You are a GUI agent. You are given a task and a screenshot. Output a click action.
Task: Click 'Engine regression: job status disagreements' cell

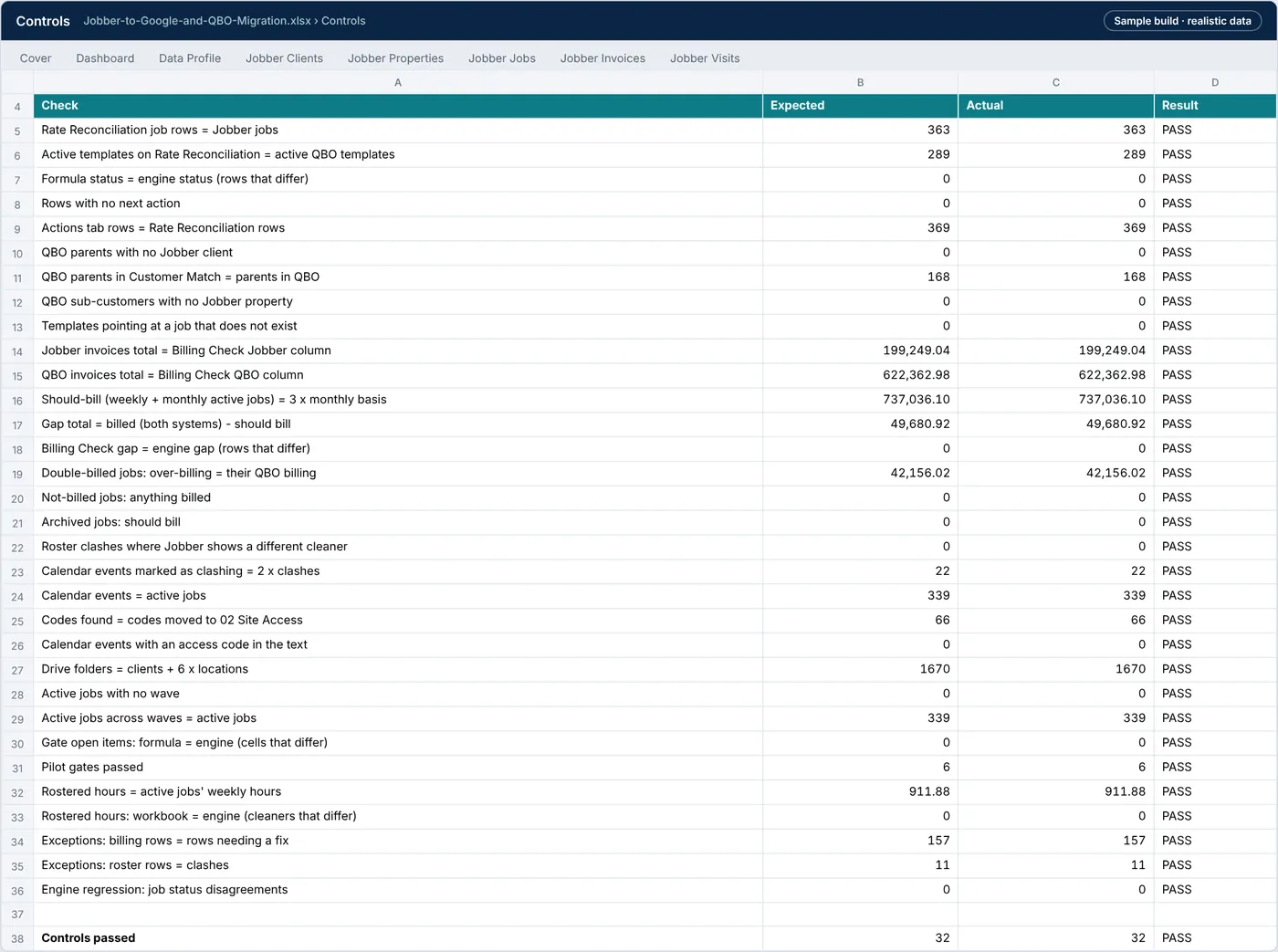tap(398, 890)
